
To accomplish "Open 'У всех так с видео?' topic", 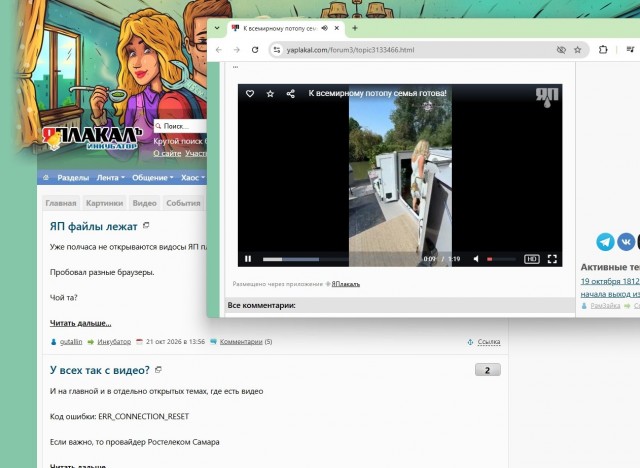I will click(100, 370).
